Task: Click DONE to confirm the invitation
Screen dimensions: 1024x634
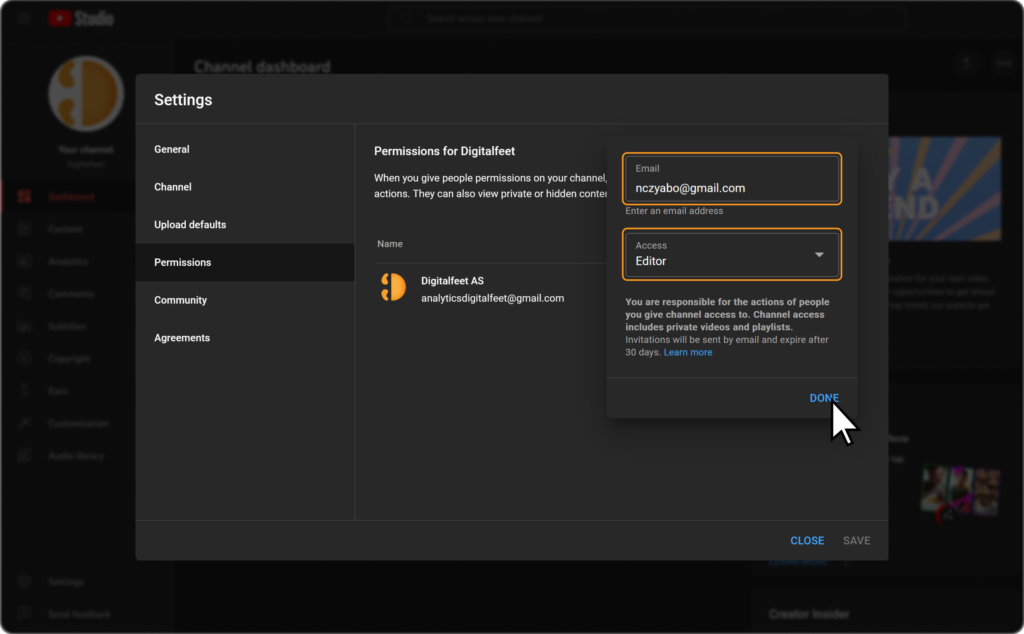Action: (824, 398)
